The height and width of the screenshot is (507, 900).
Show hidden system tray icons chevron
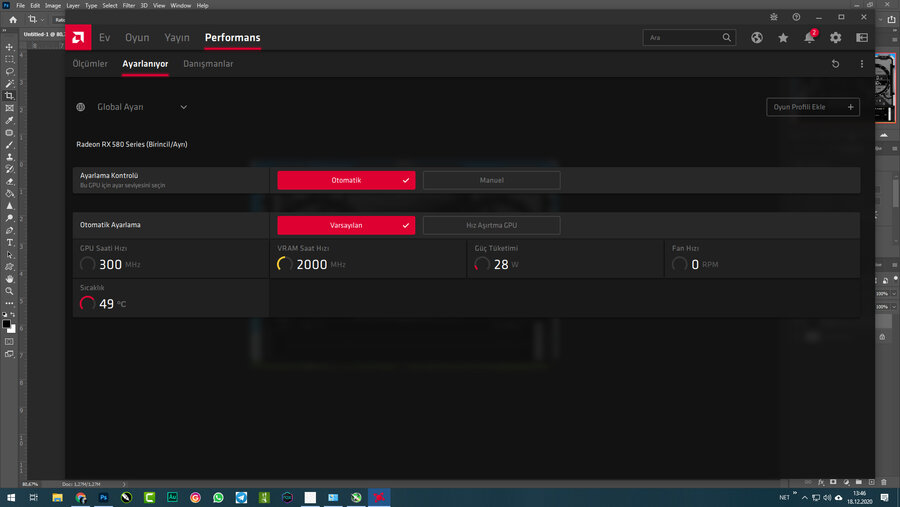click(x=804, y=498)
